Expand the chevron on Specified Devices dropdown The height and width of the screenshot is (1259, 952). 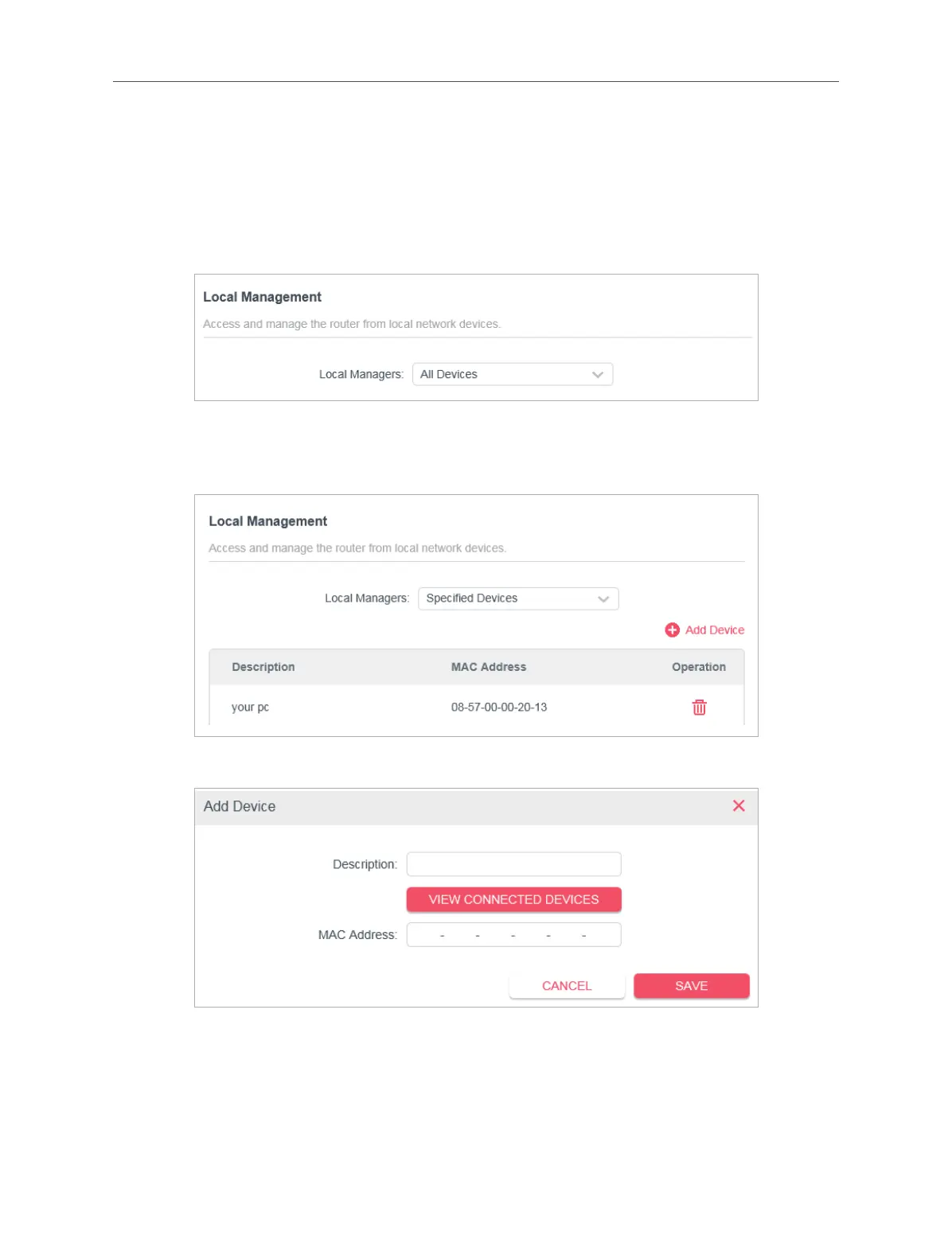603,598
